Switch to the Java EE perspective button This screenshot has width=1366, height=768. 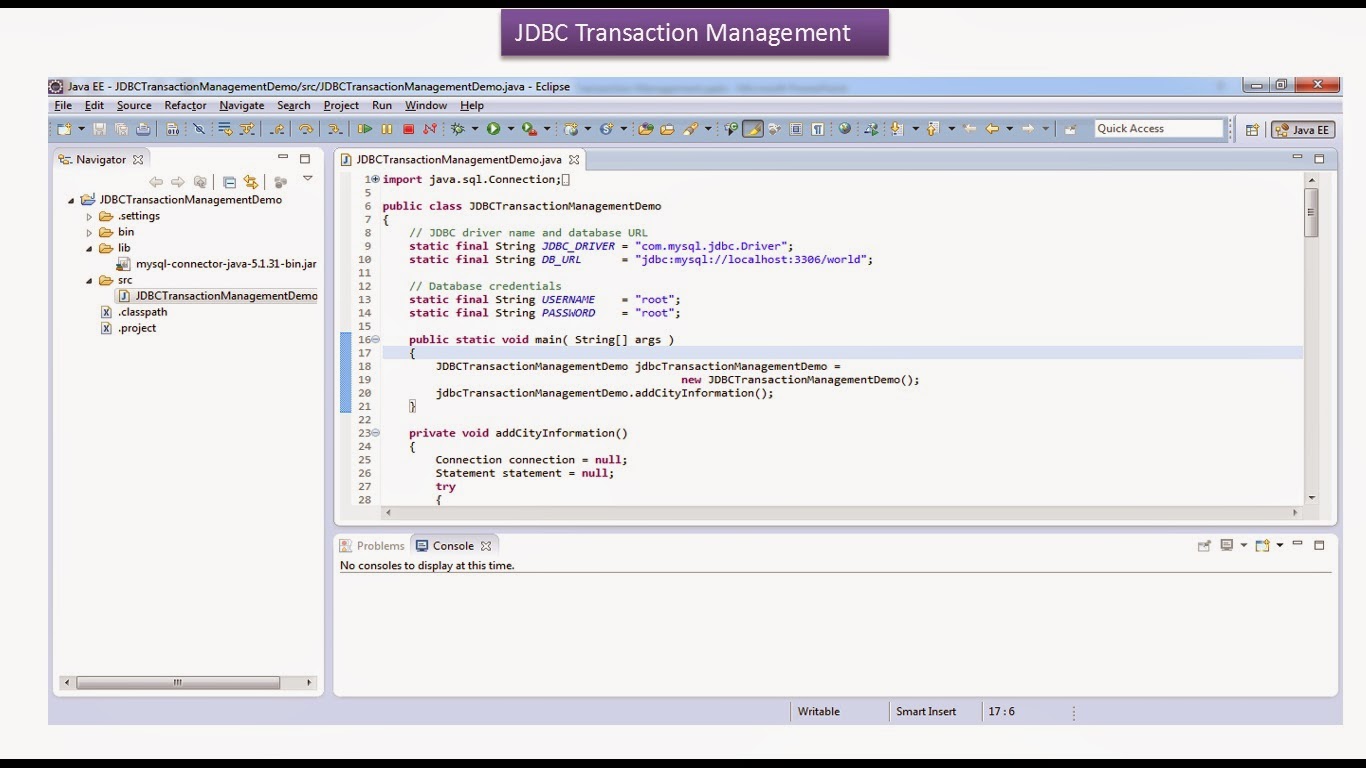click(1302, 128)
